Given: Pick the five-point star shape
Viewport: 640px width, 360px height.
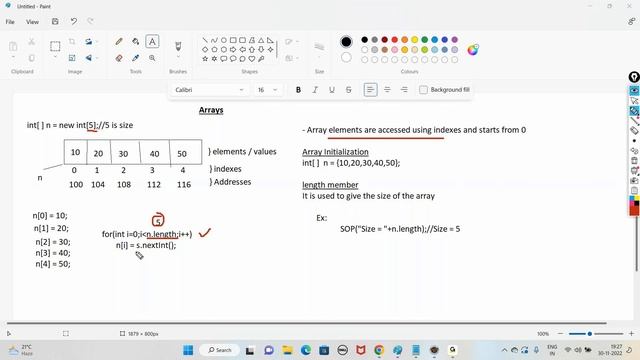Looking at the screenshot, I should 205,59.
